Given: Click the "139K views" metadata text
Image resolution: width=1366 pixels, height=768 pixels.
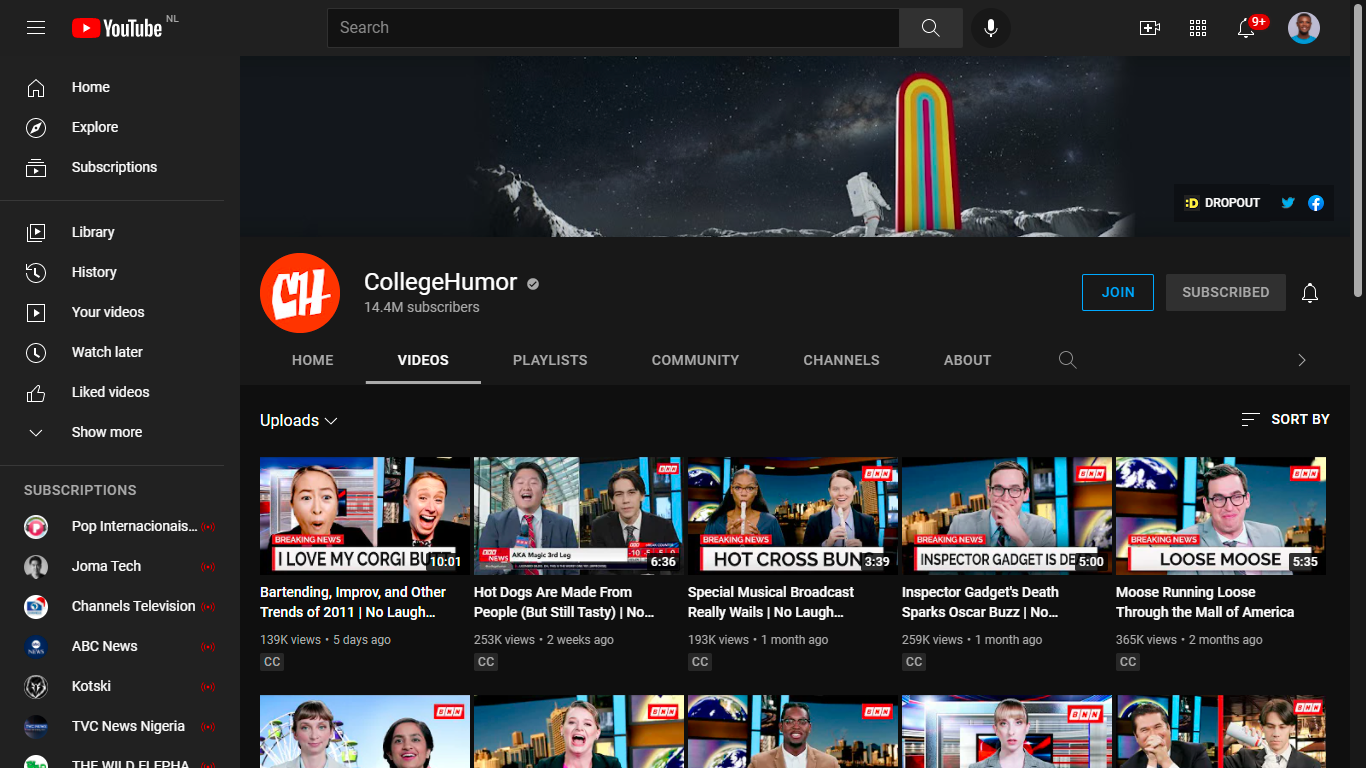Looking at the screenshot, I should click(291, 640).
